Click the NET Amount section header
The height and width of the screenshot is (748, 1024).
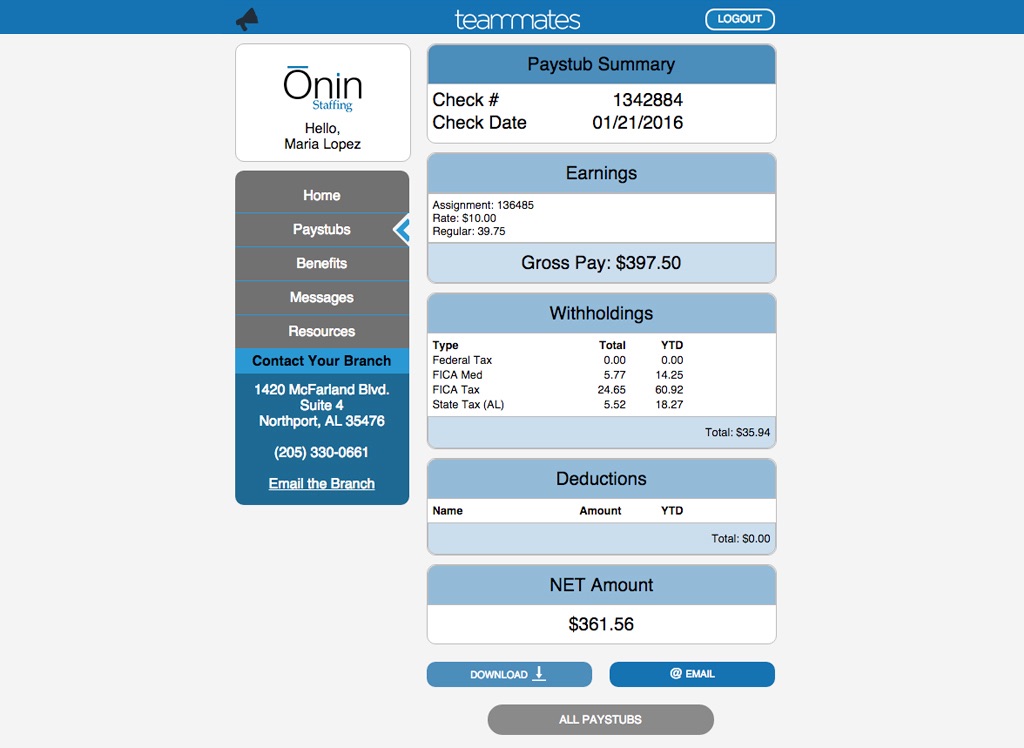coord(601,585)
